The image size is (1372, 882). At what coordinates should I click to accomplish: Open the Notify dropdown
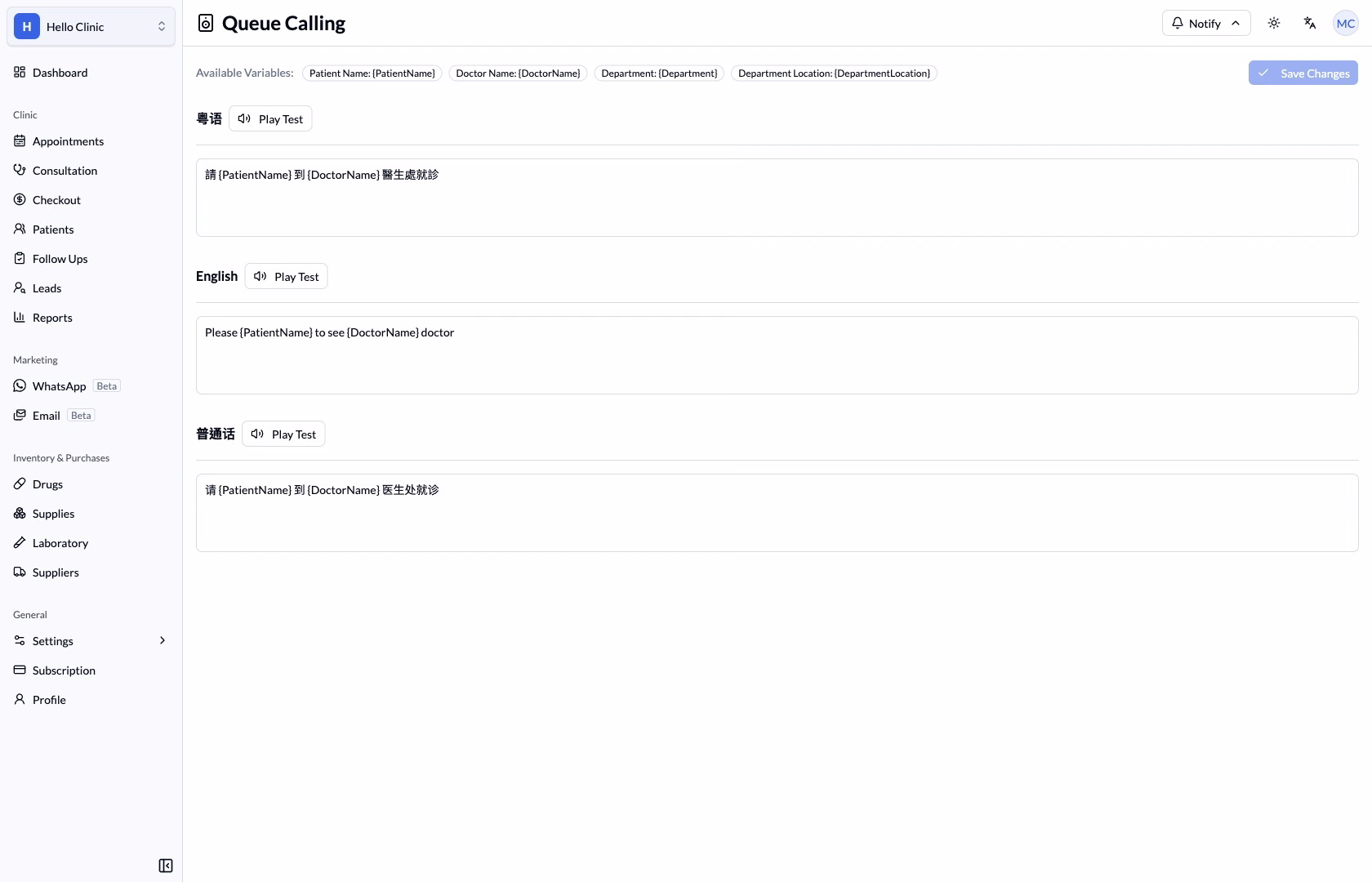(x=1206, y=23)
